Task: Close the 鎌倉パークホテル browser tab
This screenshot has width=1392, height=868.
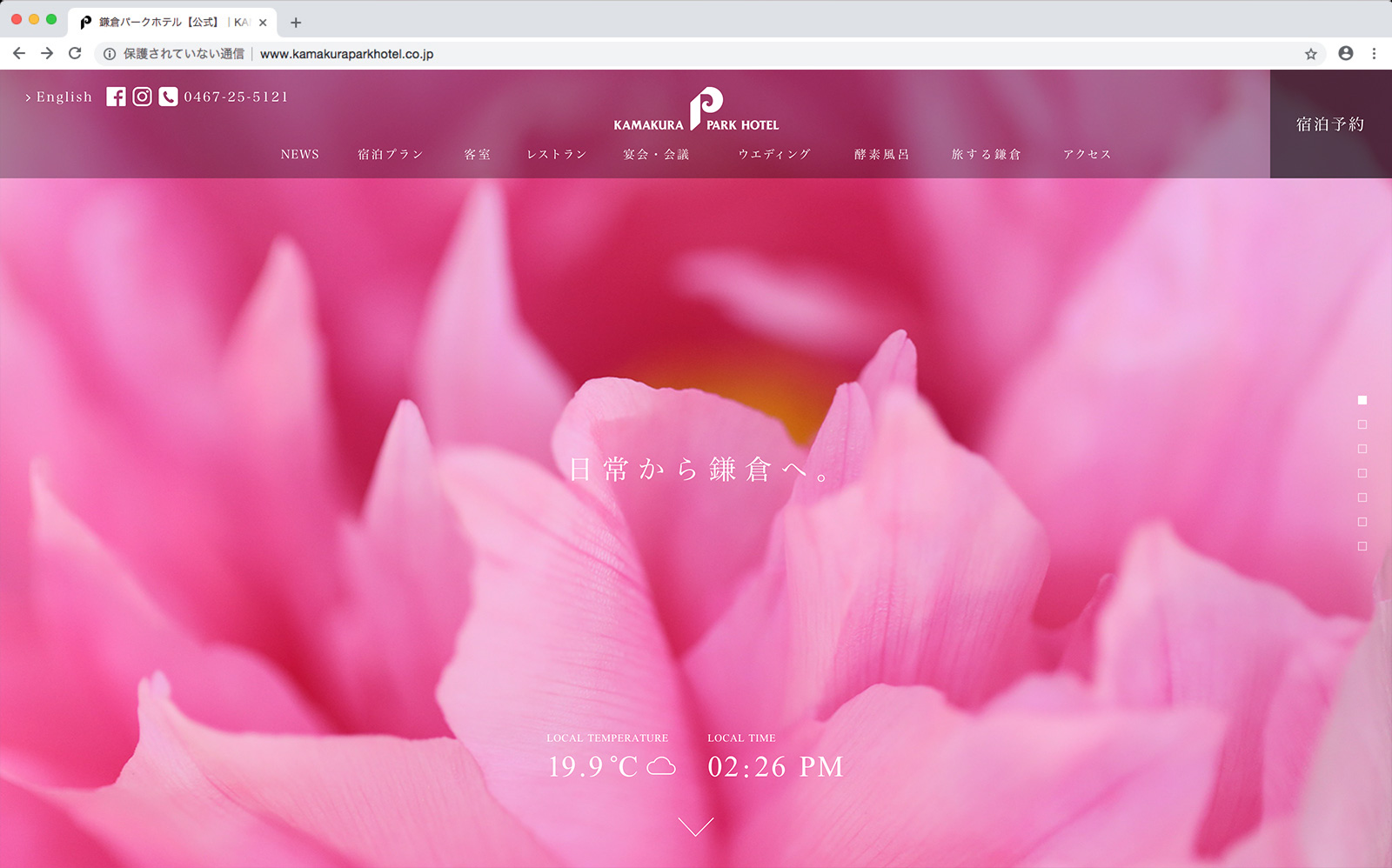Action: [263, 23]
